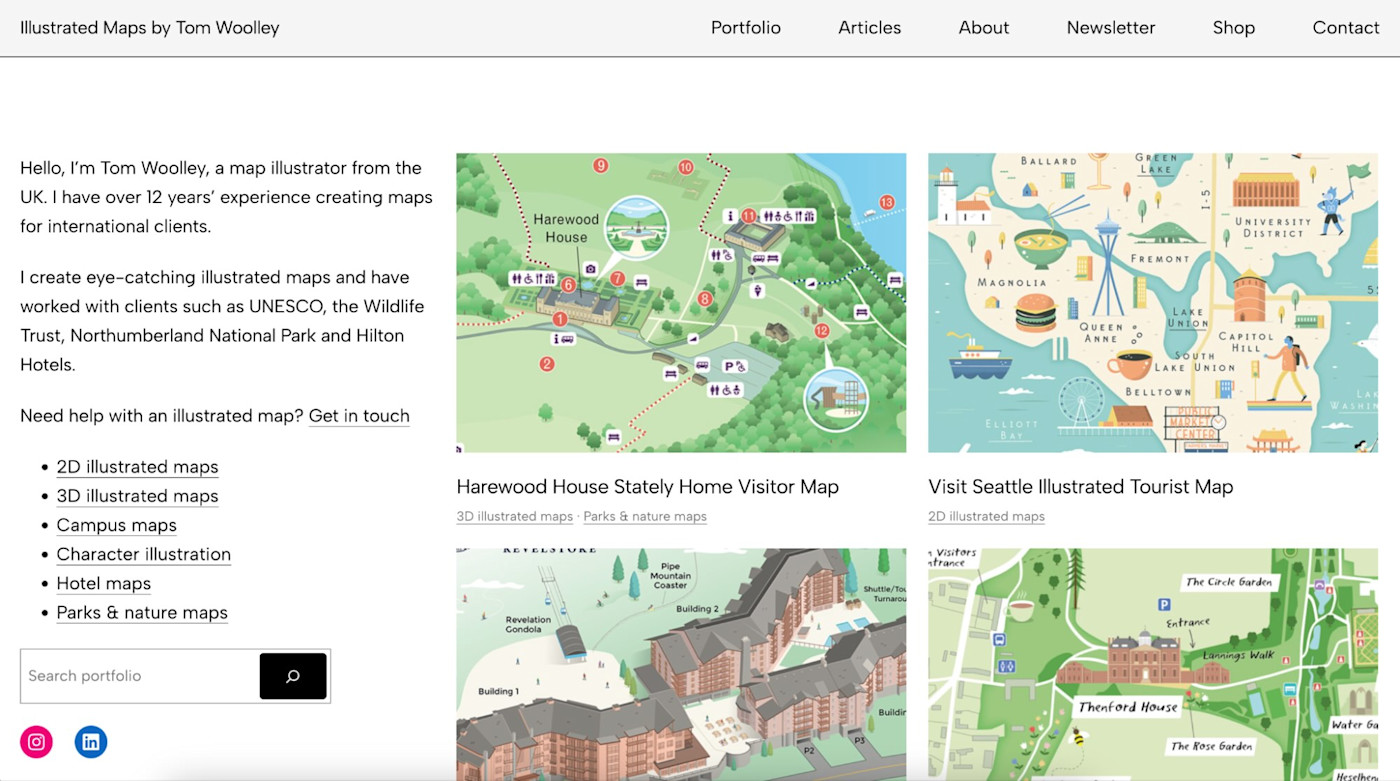This screenshot has width=1400, height=781.
Task: Select the 2D illustrated maps tag under Visit Seattle
Action: coord(986,517)
